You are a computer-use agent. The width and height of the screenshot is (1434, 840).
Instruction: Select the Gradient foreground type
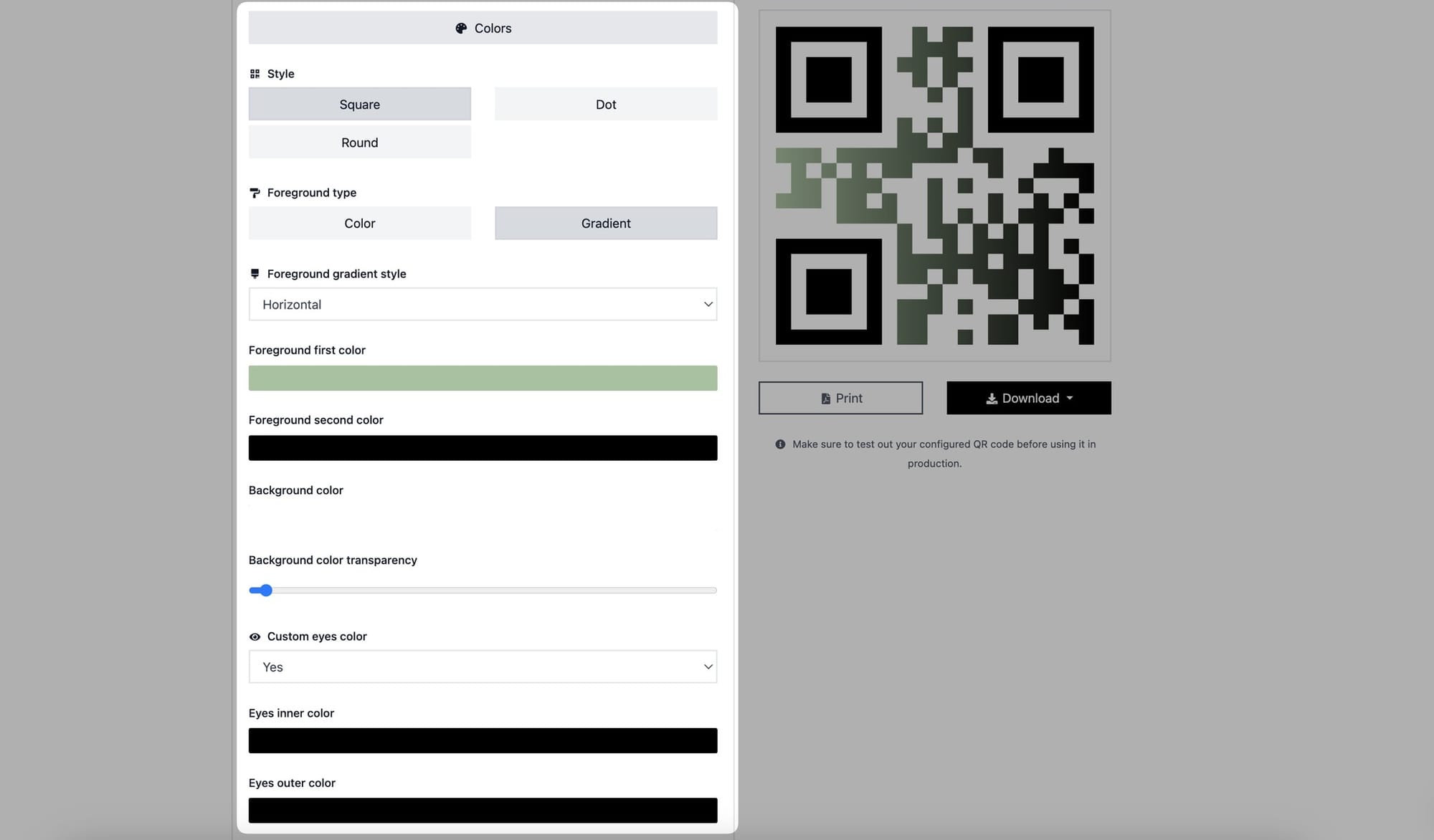(605, 222)
